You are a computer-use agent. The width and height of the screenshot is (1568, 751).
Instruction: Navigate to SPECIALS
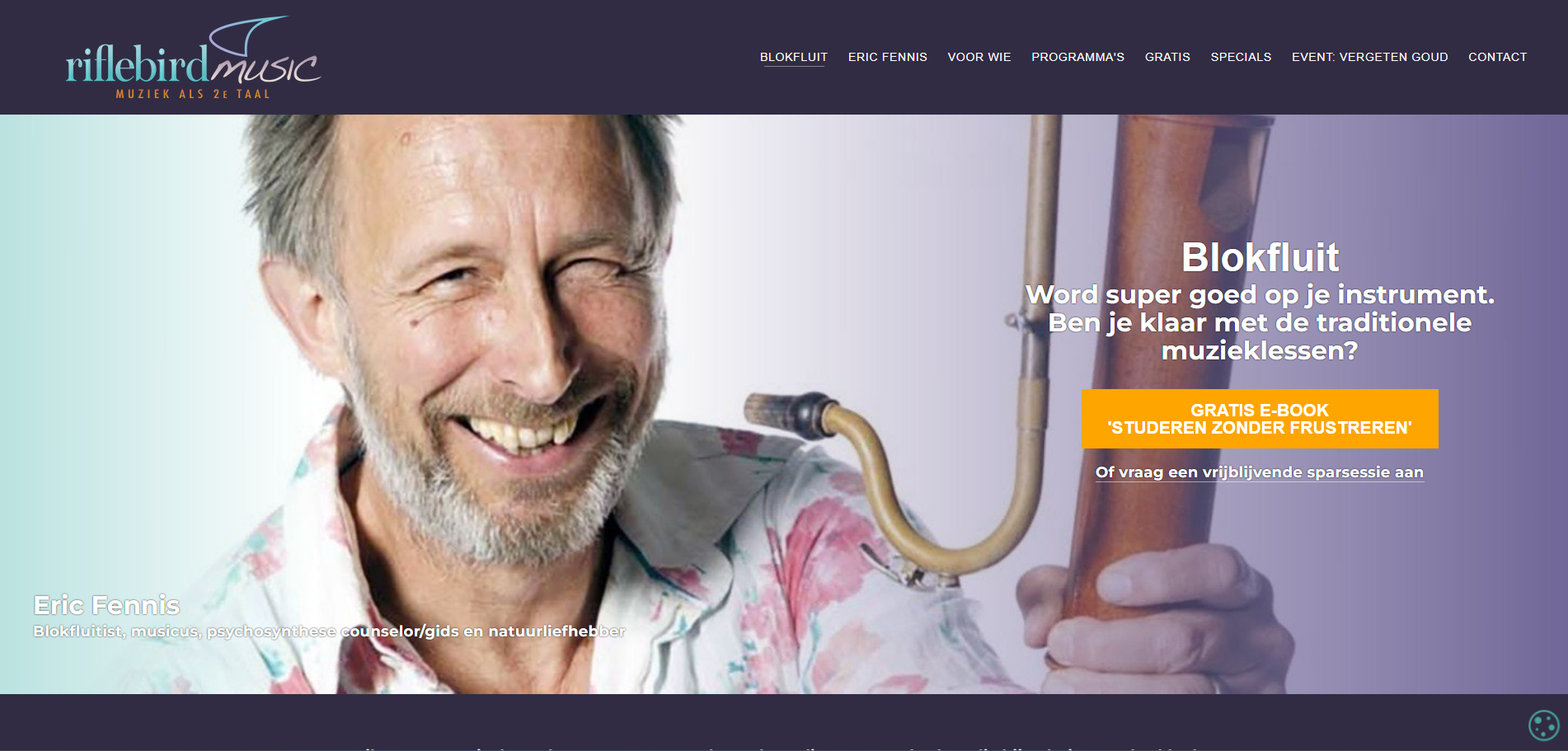(x=1241, y=57)
